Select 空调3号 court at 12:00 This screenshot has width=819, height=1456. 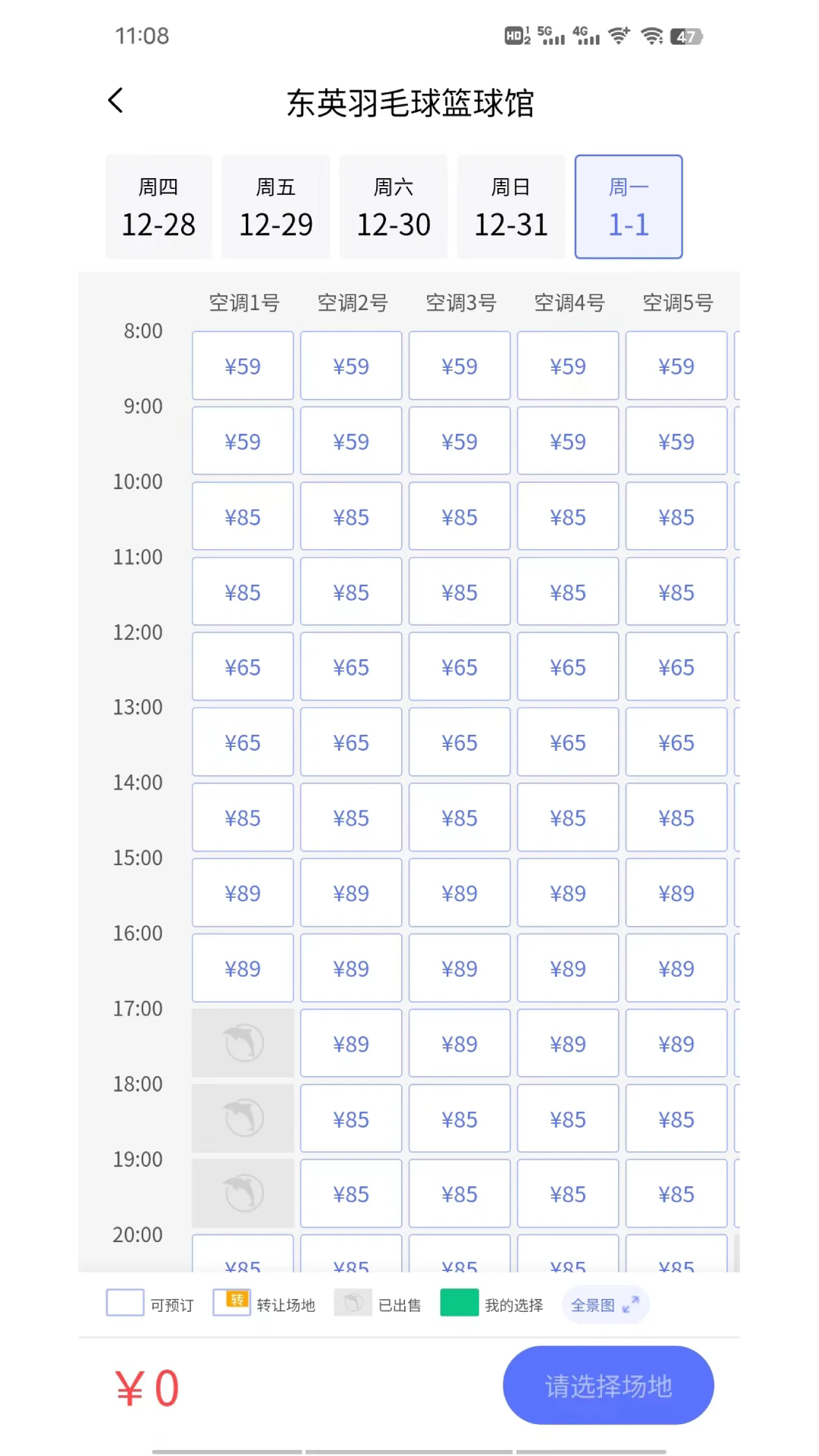[460, 667]
